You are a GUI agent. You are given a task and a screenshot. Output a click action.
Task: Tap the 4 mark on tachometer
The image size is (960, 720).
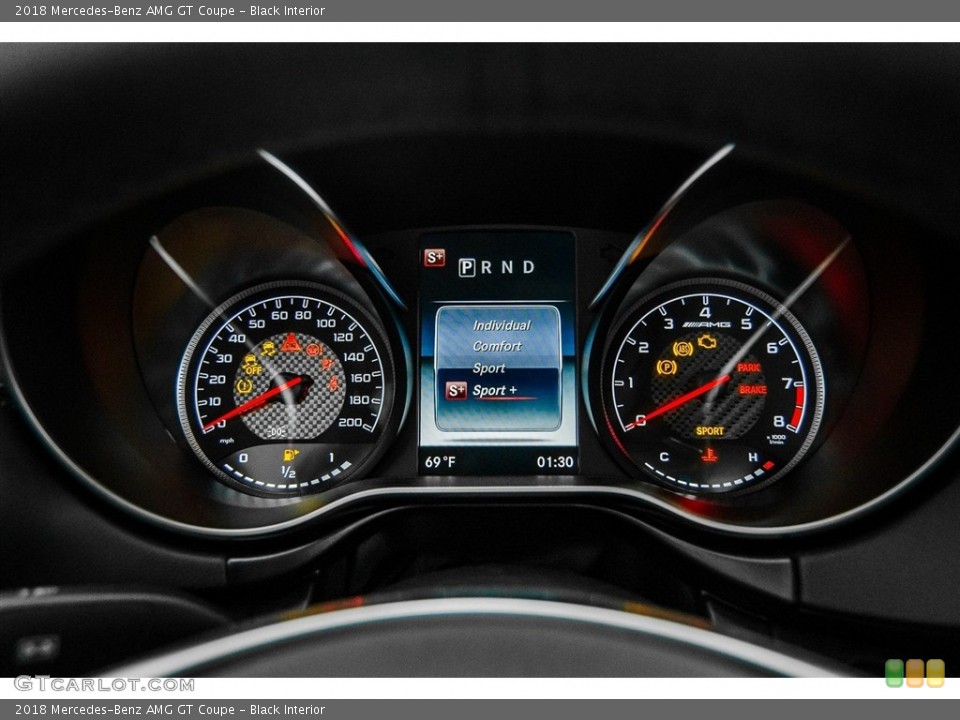705,312
